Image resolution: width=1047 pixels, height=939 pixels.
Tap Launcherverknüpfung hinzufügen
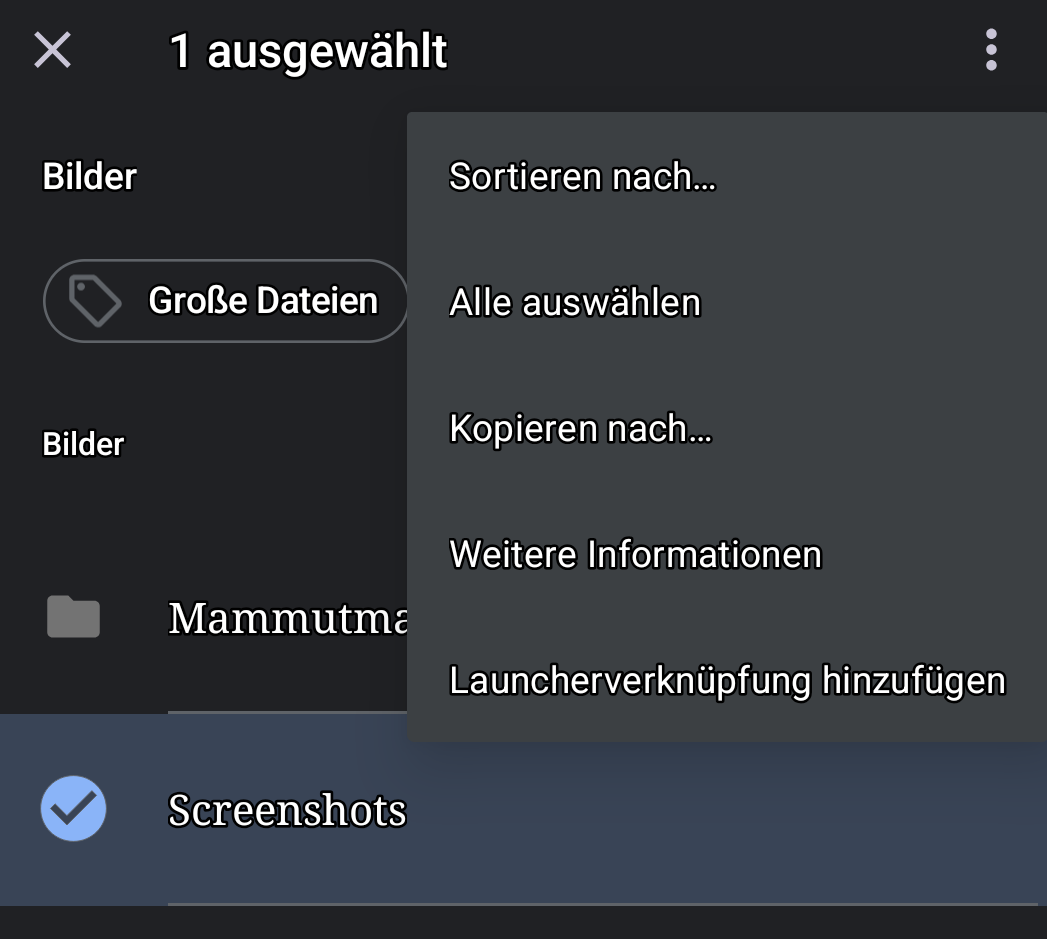pyautogui.click(x=727, y=680)
